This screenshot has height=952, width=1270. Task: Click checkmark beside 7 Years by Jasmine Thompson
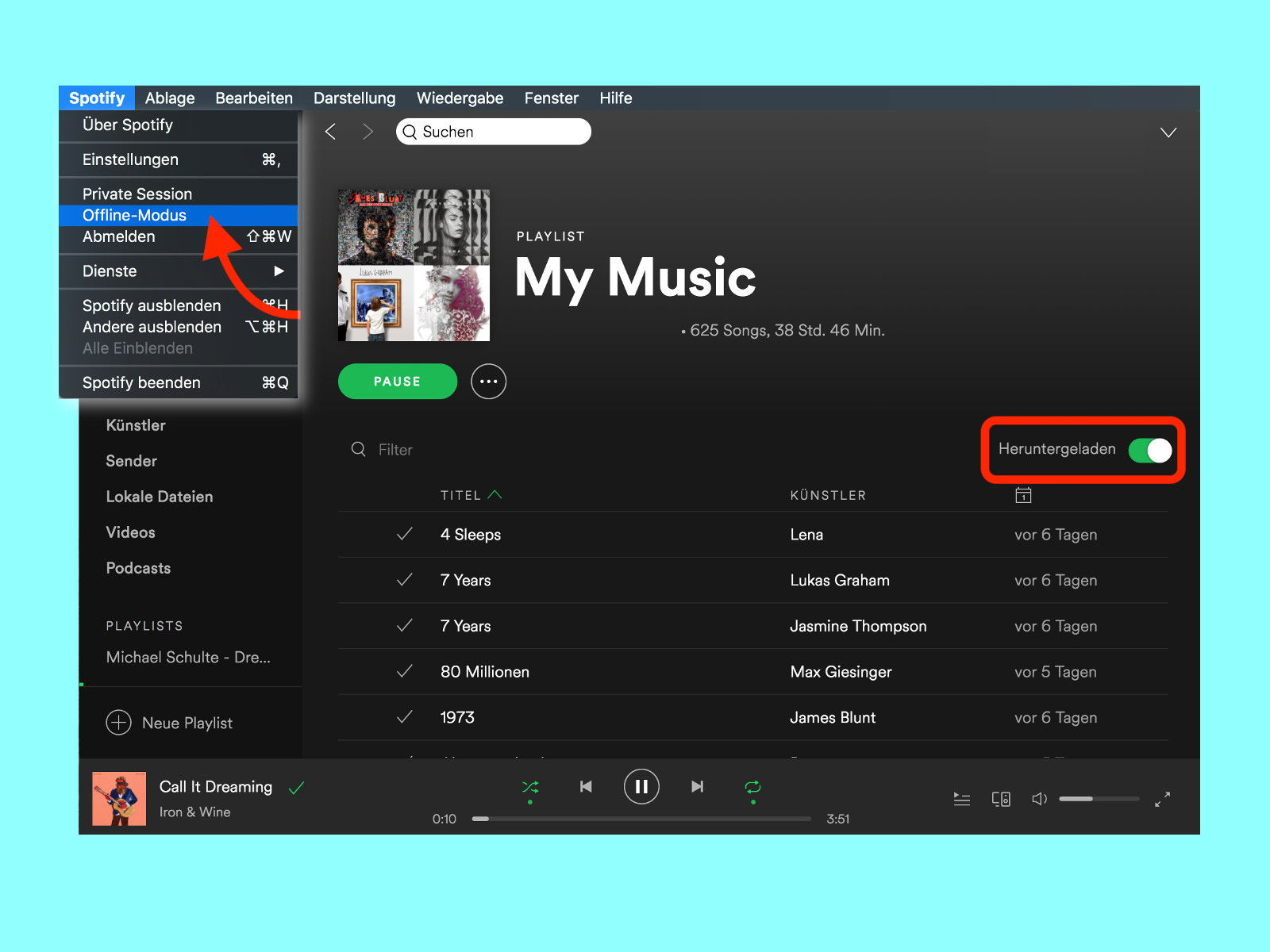click(x=404, y=626)
